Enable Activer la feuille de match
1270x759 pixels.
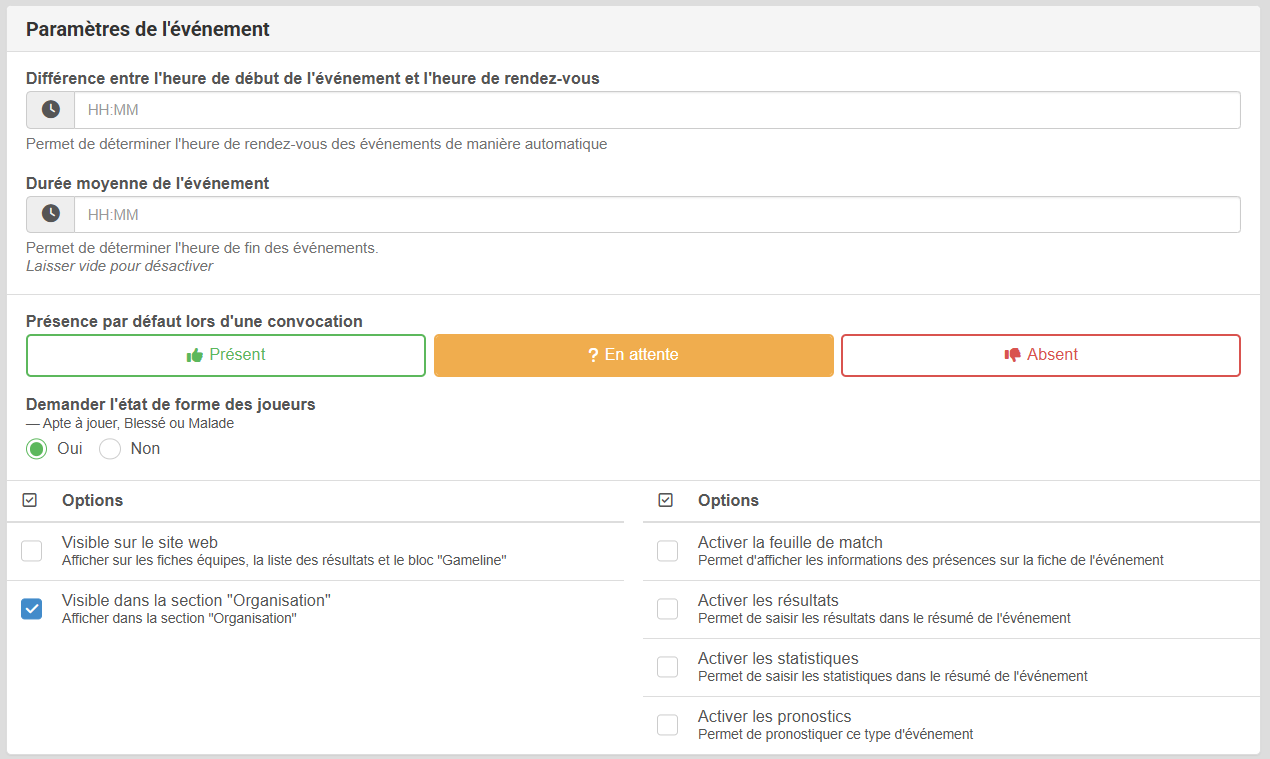(x=667, y=551)
